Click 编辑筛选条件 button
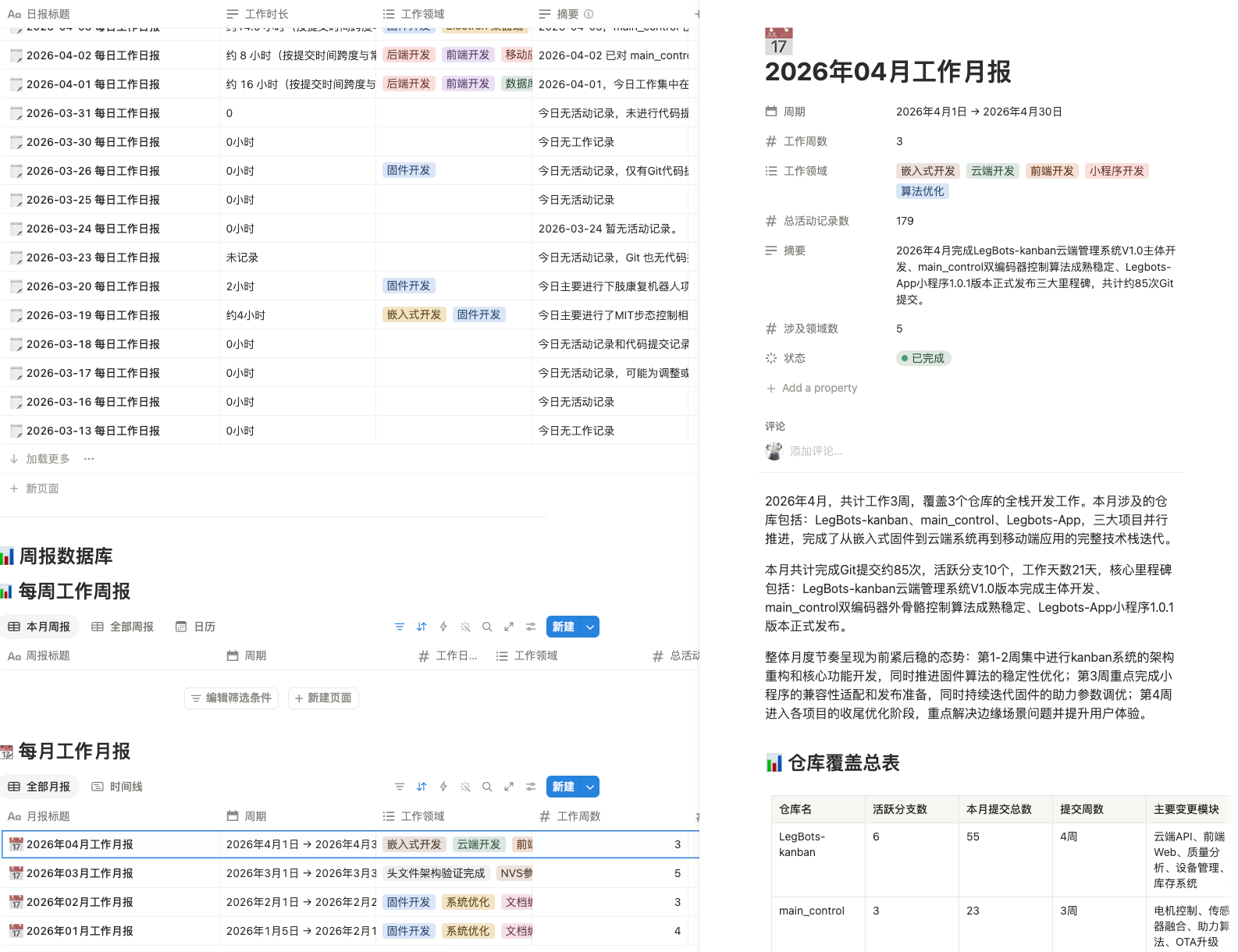The width and height of the screenshot is (1238, 952). click(232, 698)
